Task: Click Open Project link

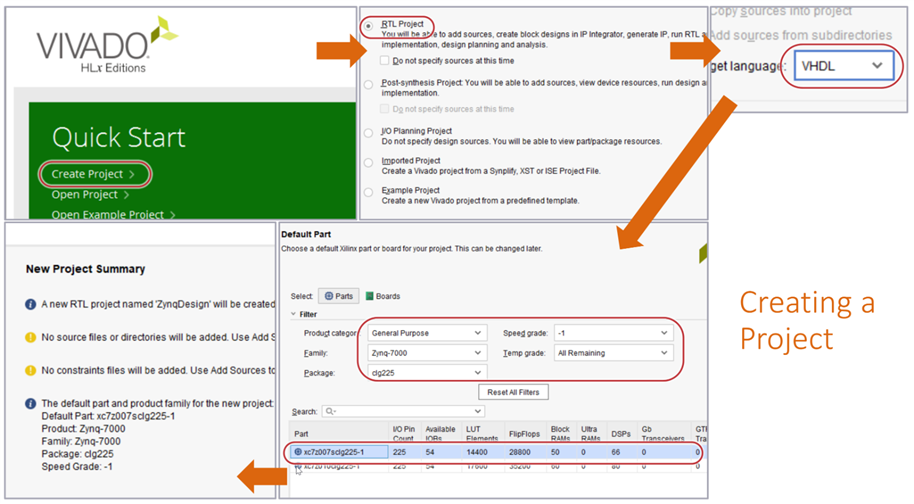Action: pos(90,195)
